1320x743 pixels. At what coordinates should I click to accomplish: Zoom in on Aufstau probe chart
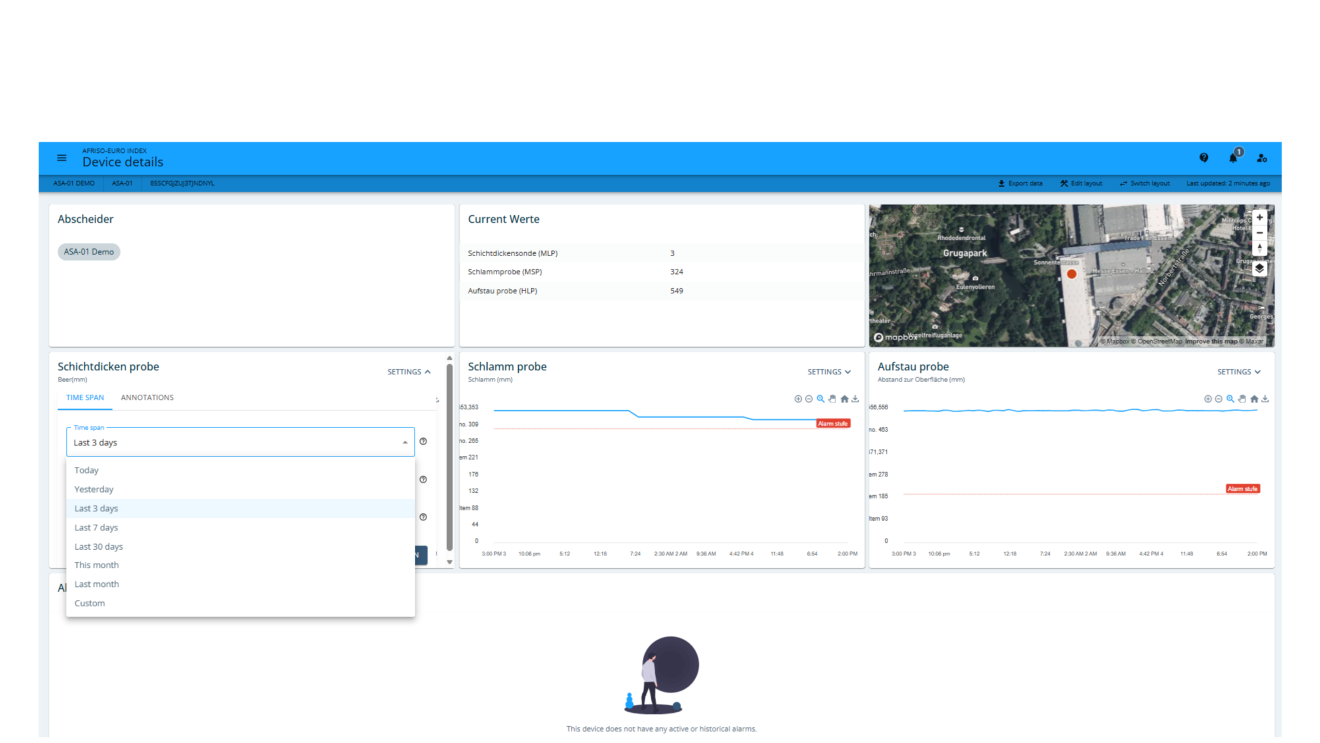1208,399
